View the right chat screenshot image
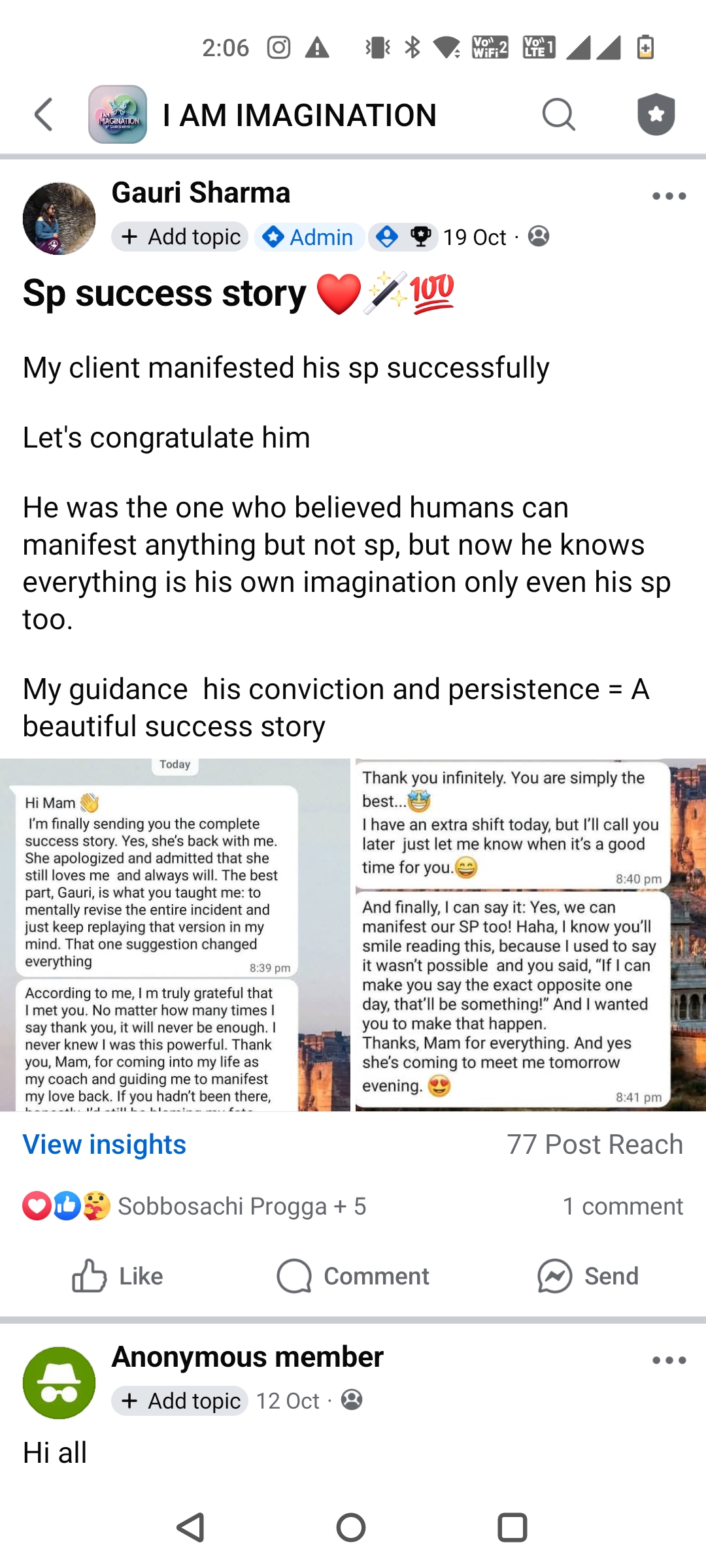This screenshot has width=706, height=1568. point(530,934)
